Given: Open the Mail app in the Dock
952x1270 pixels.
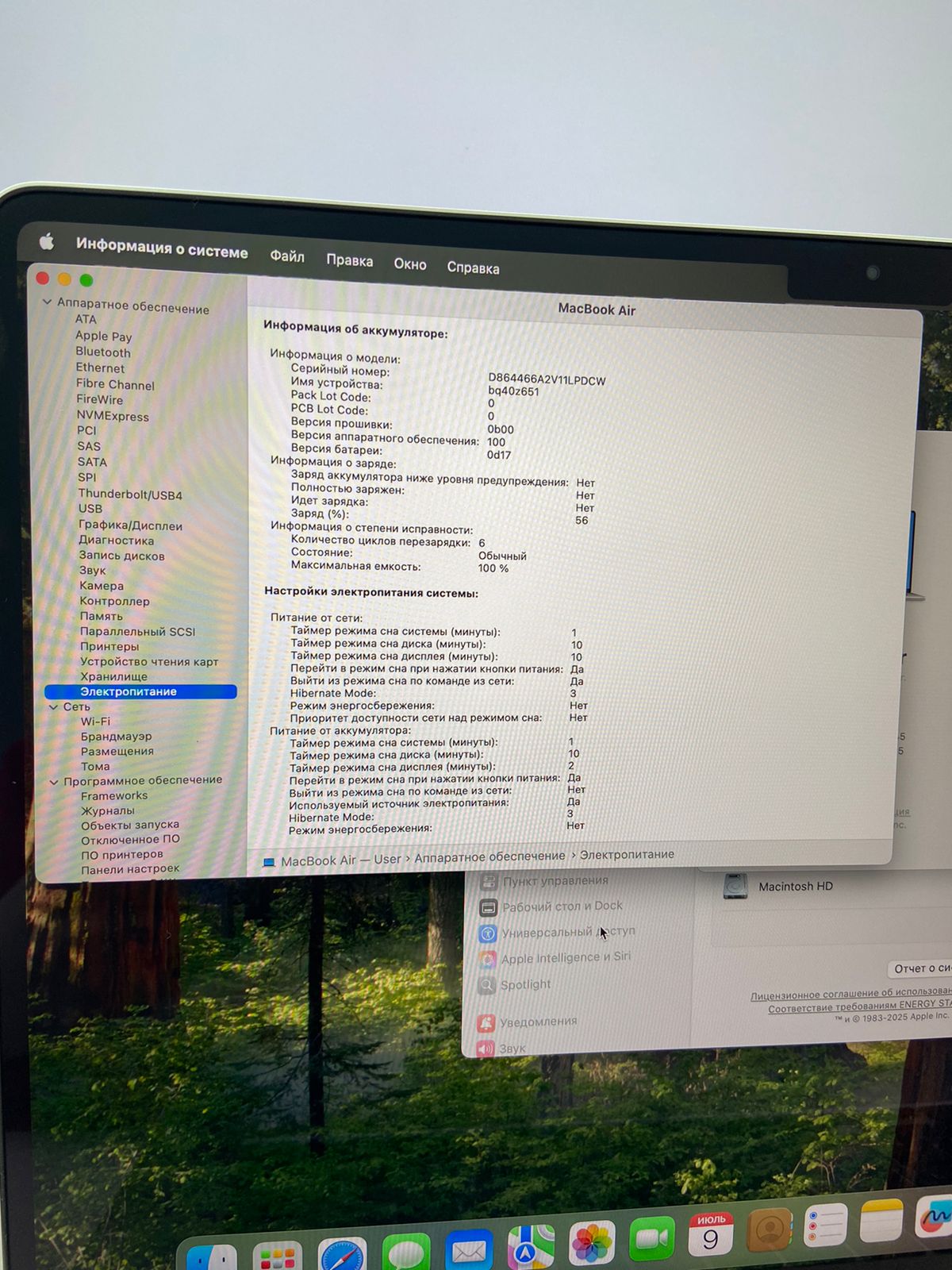Looking at the screenshot, I should click(468, 1250).
